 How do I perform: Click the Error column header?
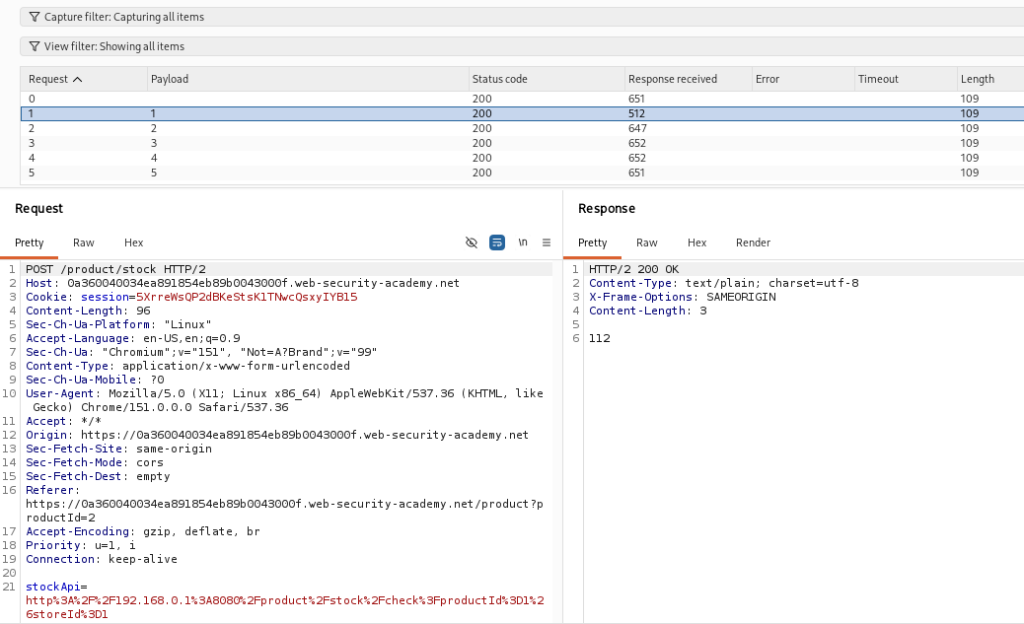point(803,79)
